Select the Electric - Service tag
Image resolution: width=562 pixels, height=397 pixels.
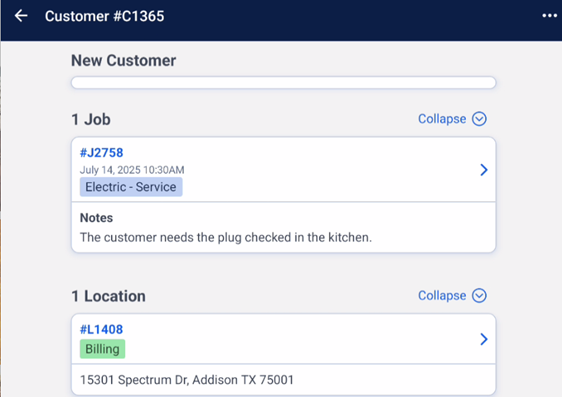131,187
